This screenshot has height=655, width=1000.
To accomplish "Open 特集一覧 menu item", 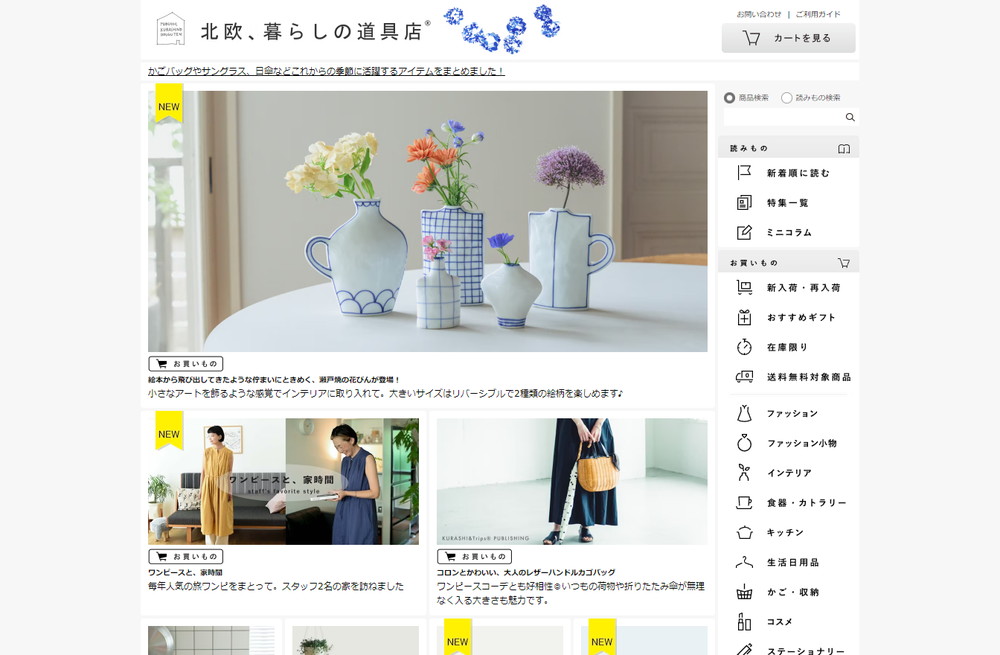I will pos(788,203).
